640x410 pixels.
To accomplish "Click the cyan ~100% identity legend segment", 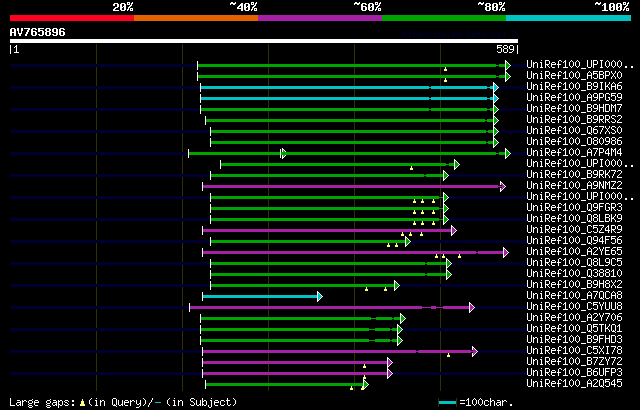I will (x=569, y=18).
